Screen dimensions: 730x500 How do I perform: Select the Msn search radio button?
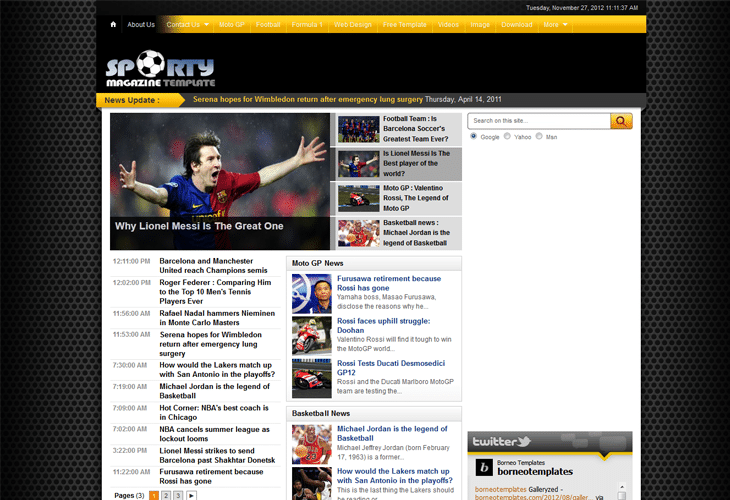[x=539, y=136]
